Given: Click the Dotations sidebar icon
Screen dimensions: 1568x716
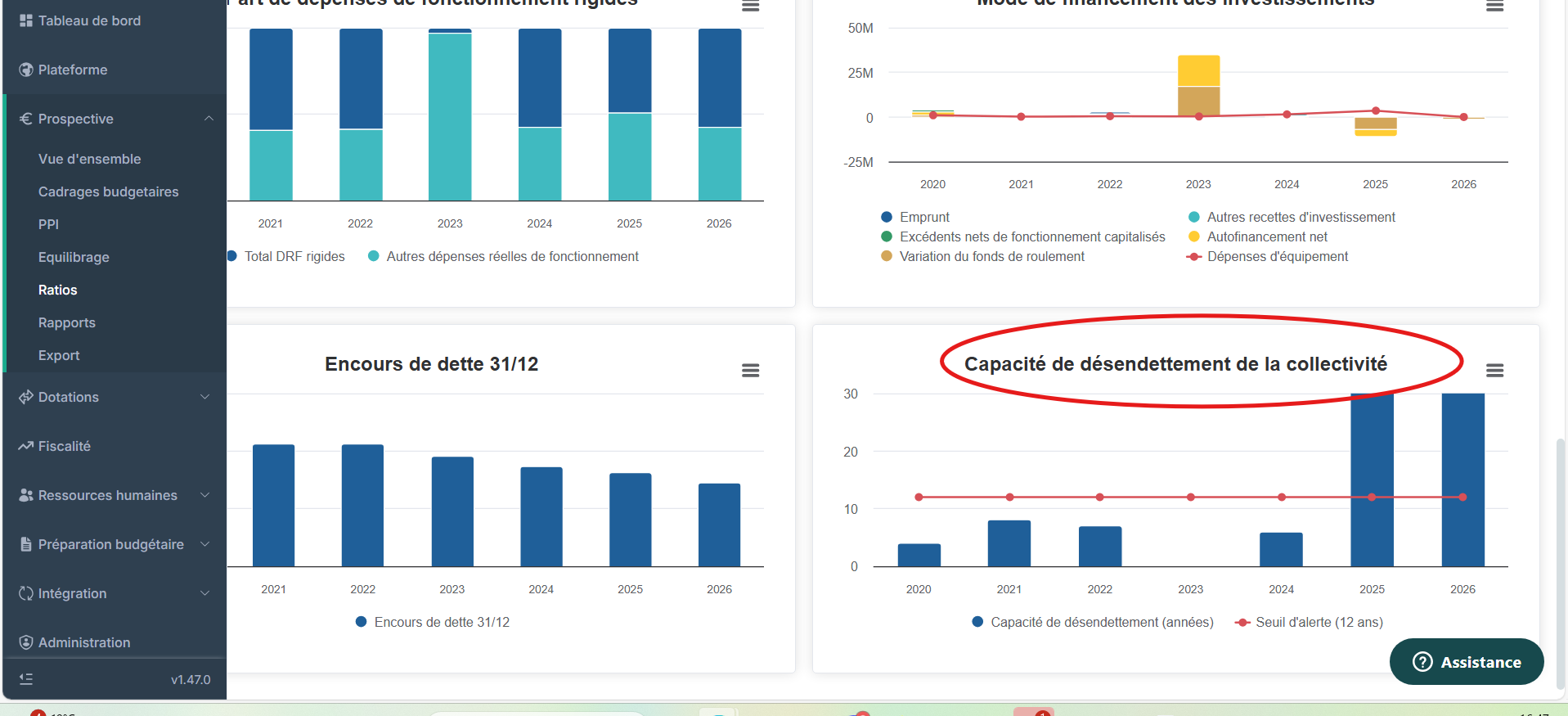Looking at the screenshot, I should pyautogui.click(x=26, y=397).
